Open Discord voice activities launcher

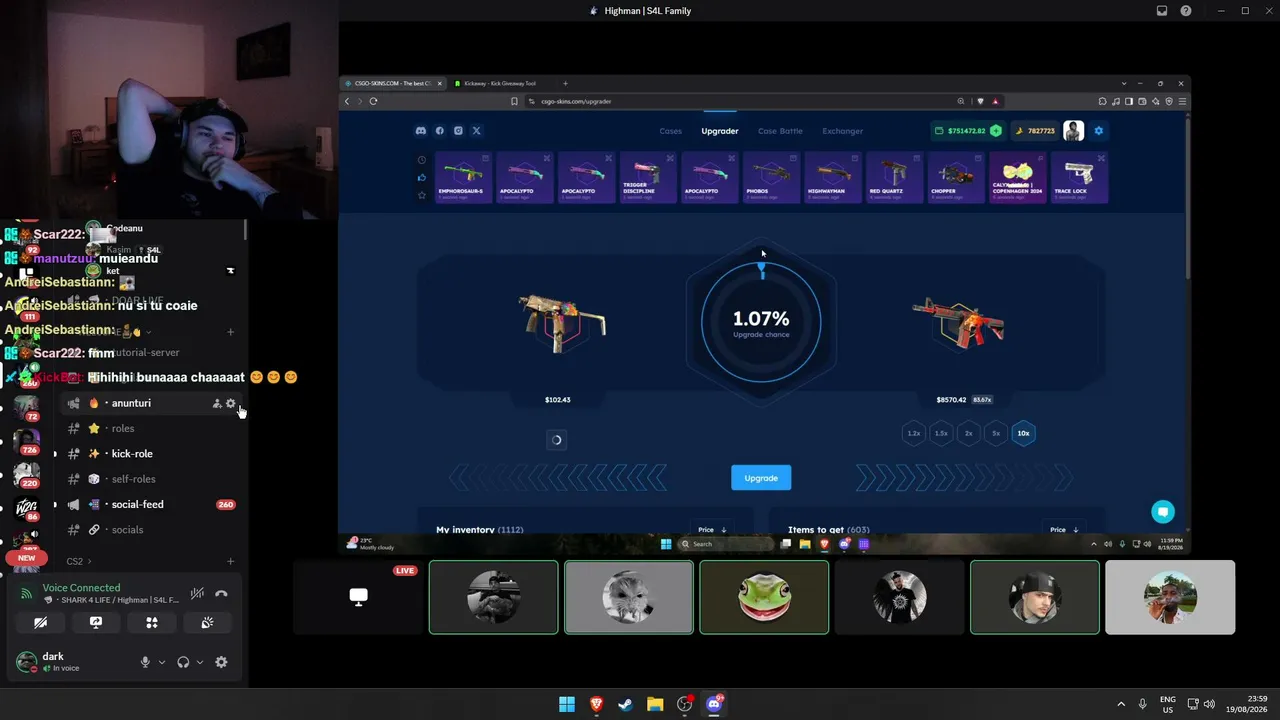(x=152, y=622)
